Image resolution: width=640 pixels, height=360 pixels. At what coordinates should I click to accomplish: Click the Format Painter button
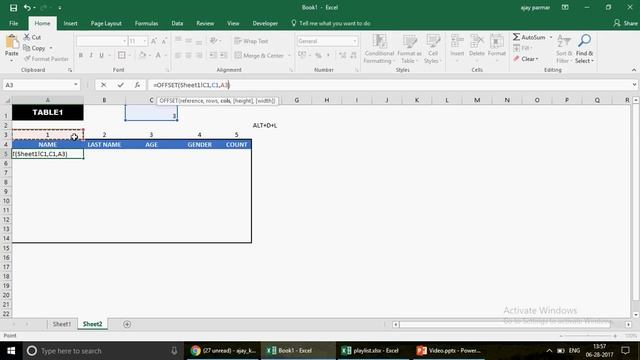click(x=46, y=59)
